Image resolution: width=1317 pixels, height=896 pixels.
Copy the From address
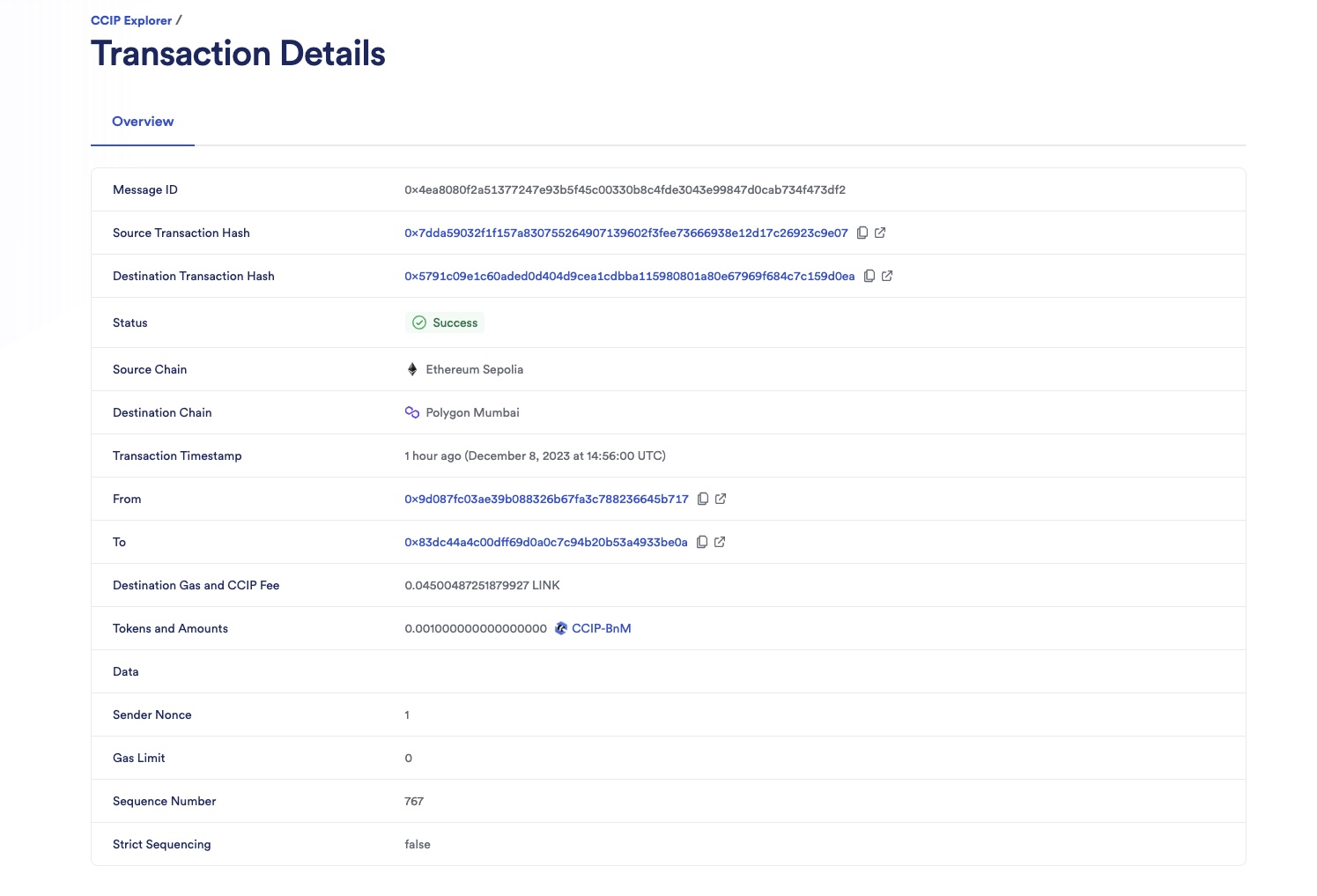tap(703, 499)
